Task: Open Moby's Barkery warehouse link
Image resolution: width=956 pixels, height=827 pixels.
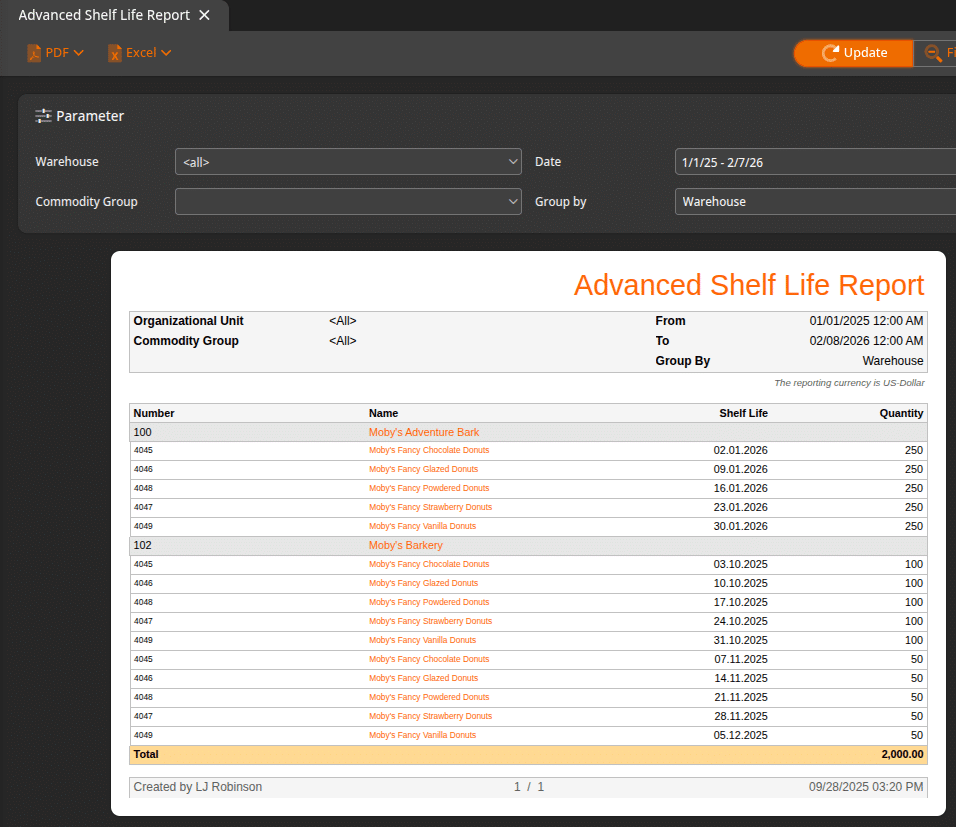Action: click(405, 546)
